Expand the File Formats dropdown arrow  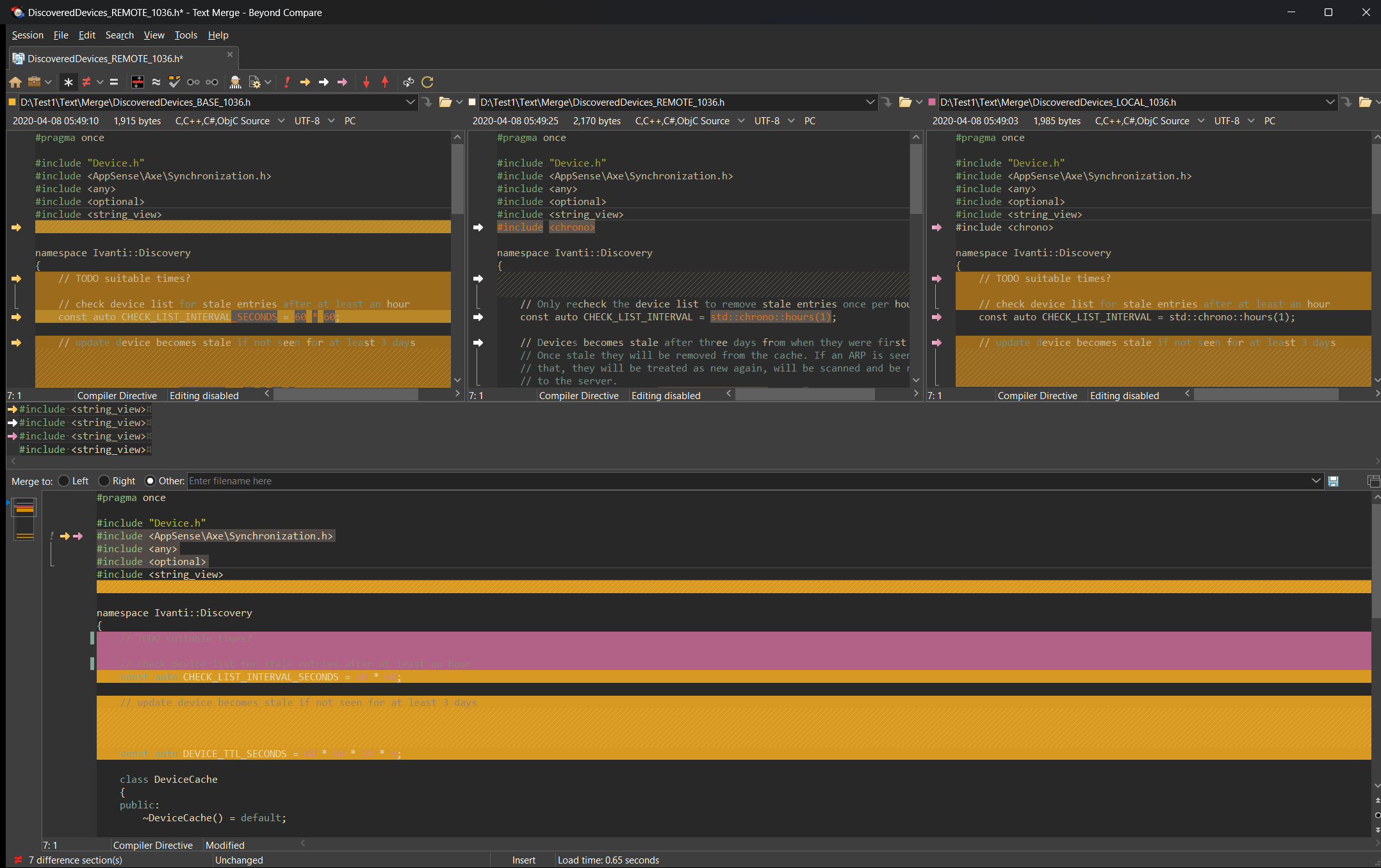268,82
